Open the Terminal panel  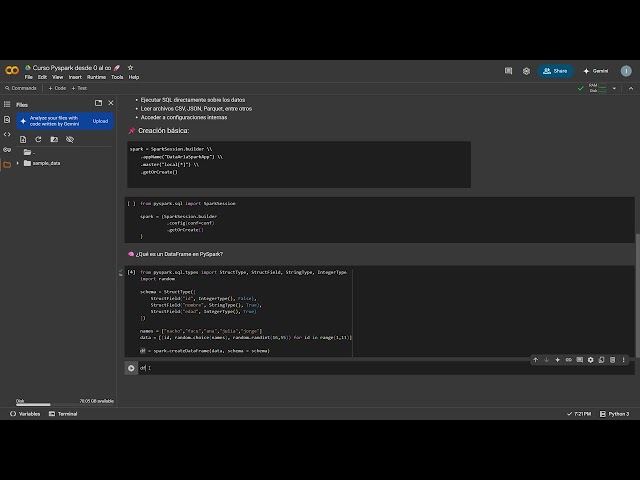point(63,414)
